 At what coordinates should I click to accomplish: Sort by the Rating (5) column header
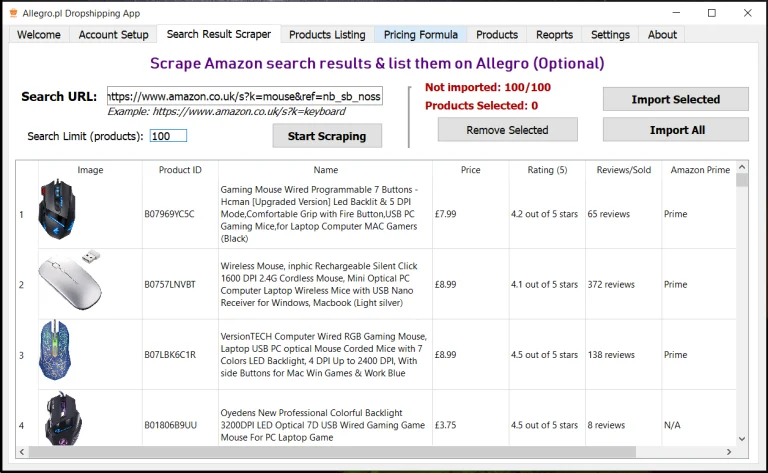click(547, 170)
